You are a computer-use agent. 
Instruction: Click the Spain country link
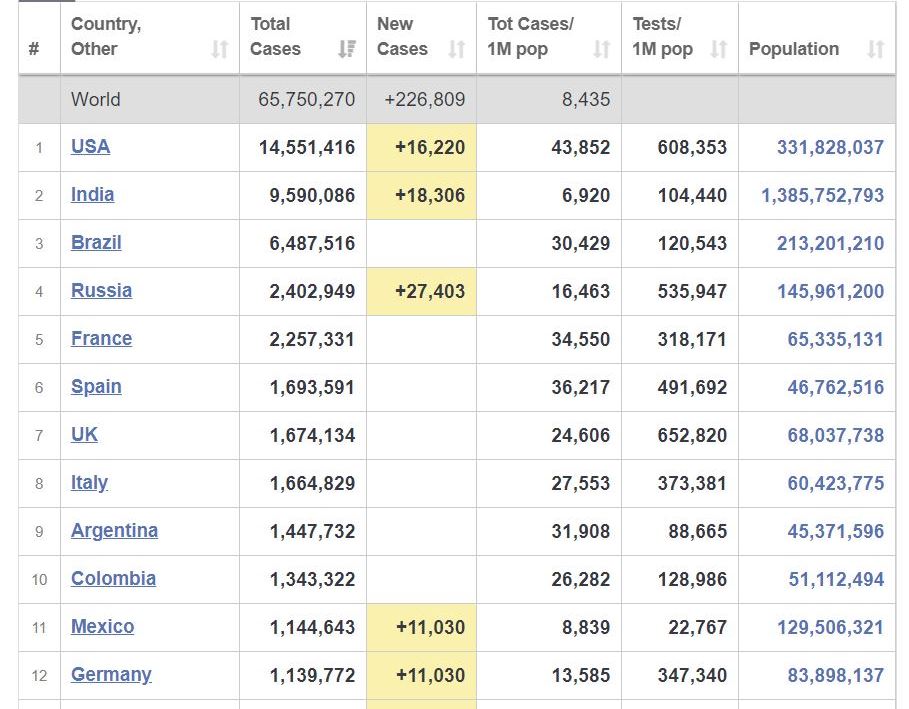click(x=96, y=387)
